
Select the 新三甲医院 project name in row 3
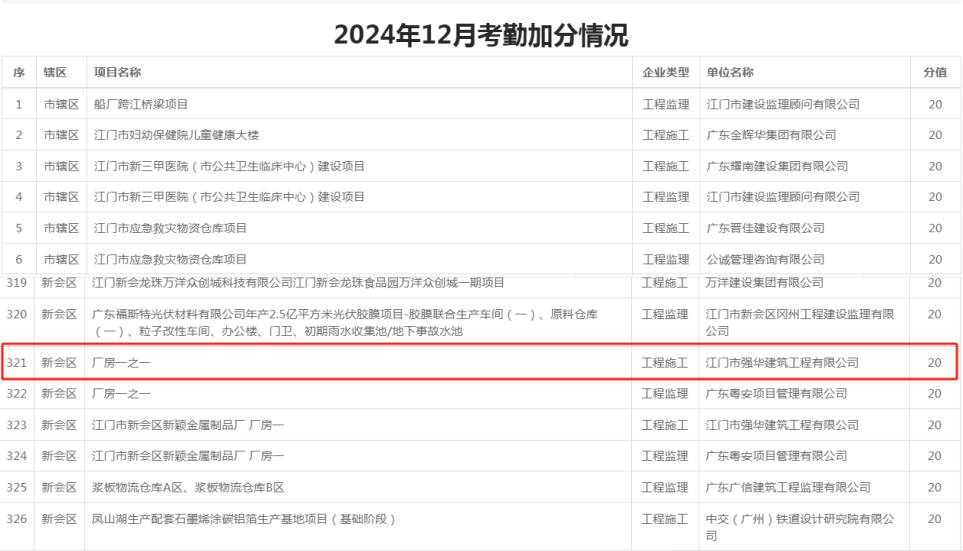pyautogui.click(x=229, y=166)
